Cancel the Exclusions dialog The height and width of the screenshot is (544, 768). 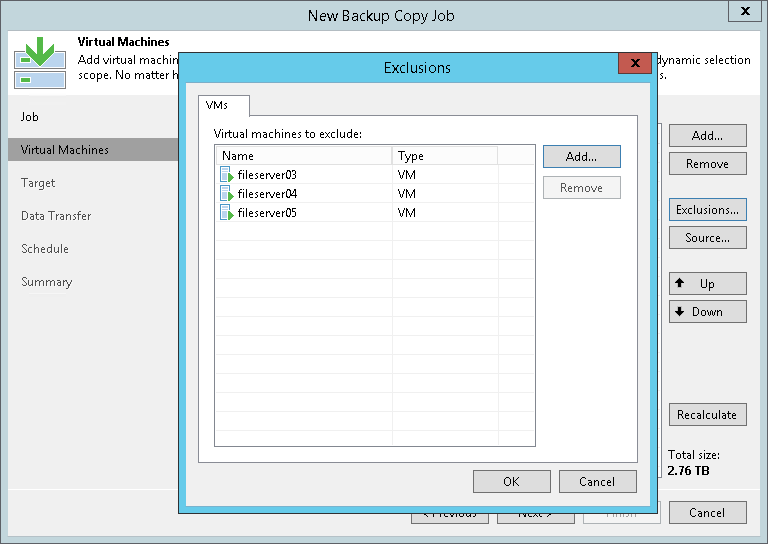click(x=598, y=481)
